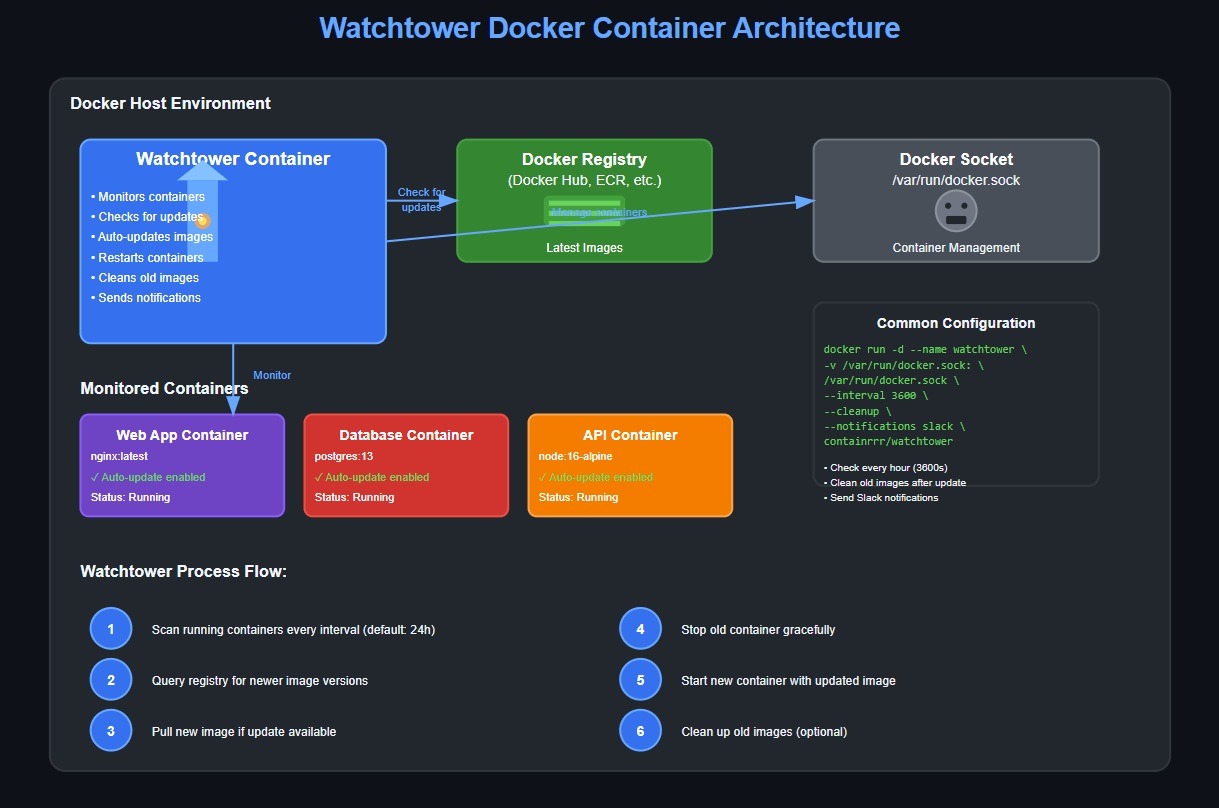Collapse the Common Configuration panel
1219x808 pixels.
click(x=956, y=322)
